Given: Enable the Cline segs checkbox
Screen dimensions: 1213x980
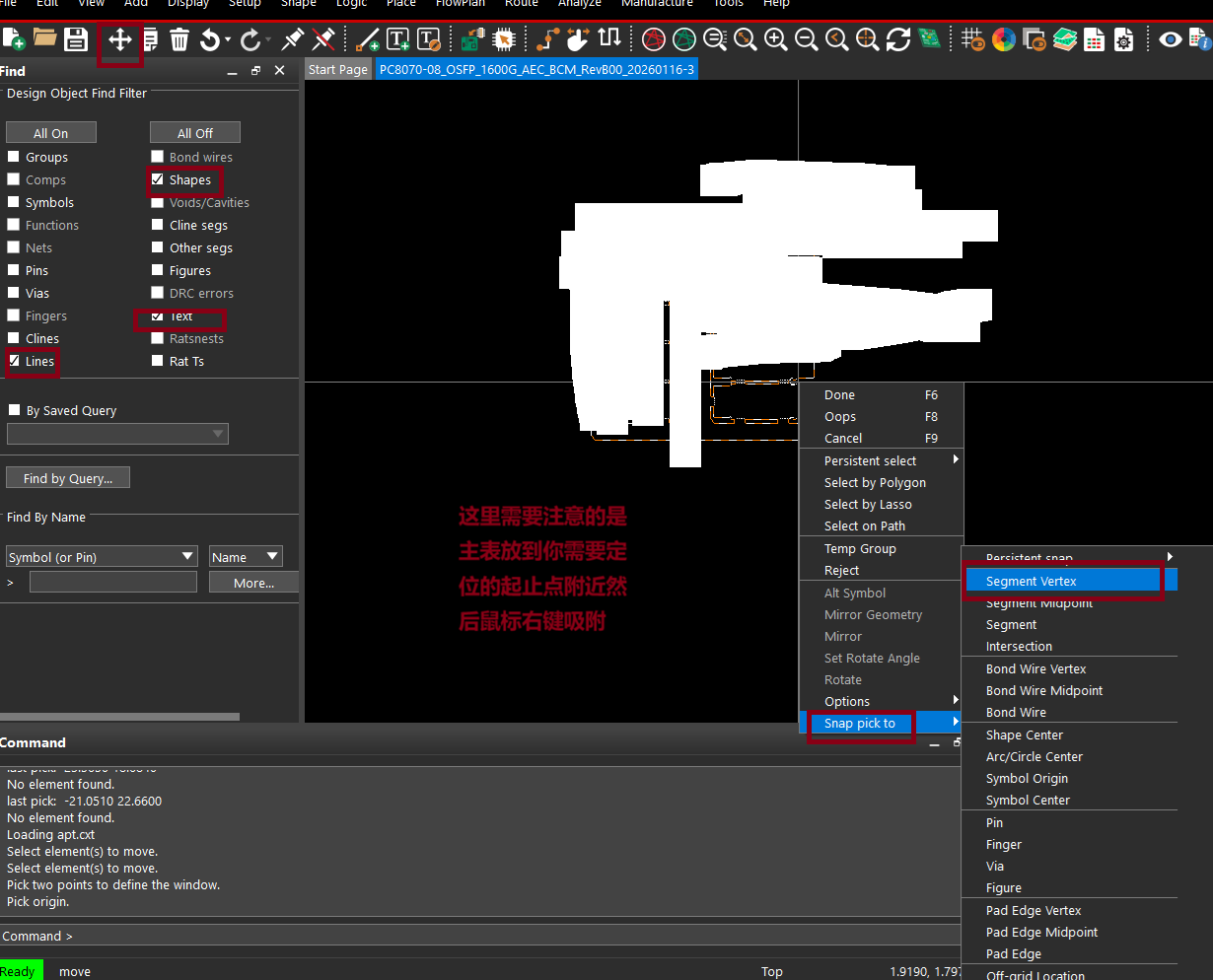Looking at the screenshot, I should coord(158,225).
